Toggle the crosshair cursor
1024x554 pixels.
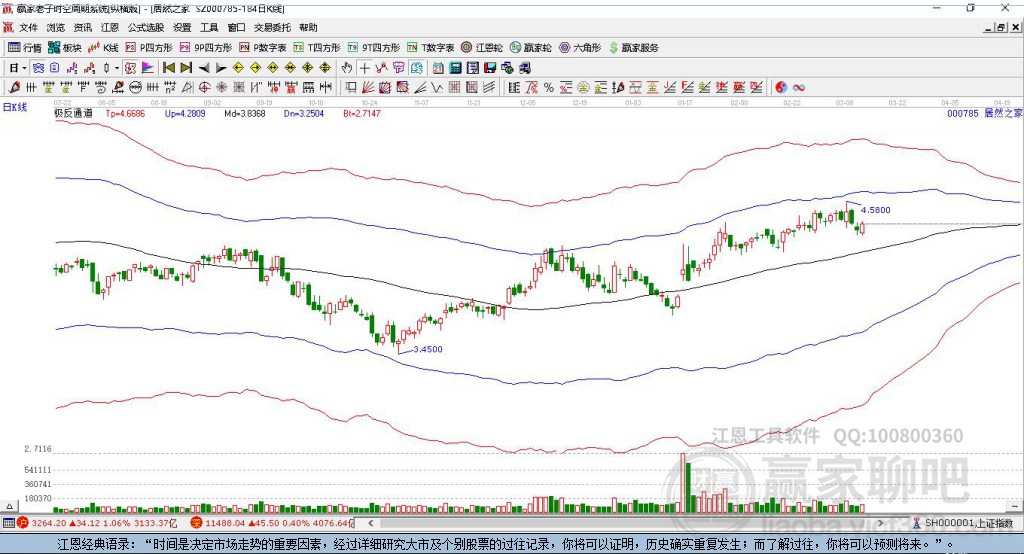point(364,68)
